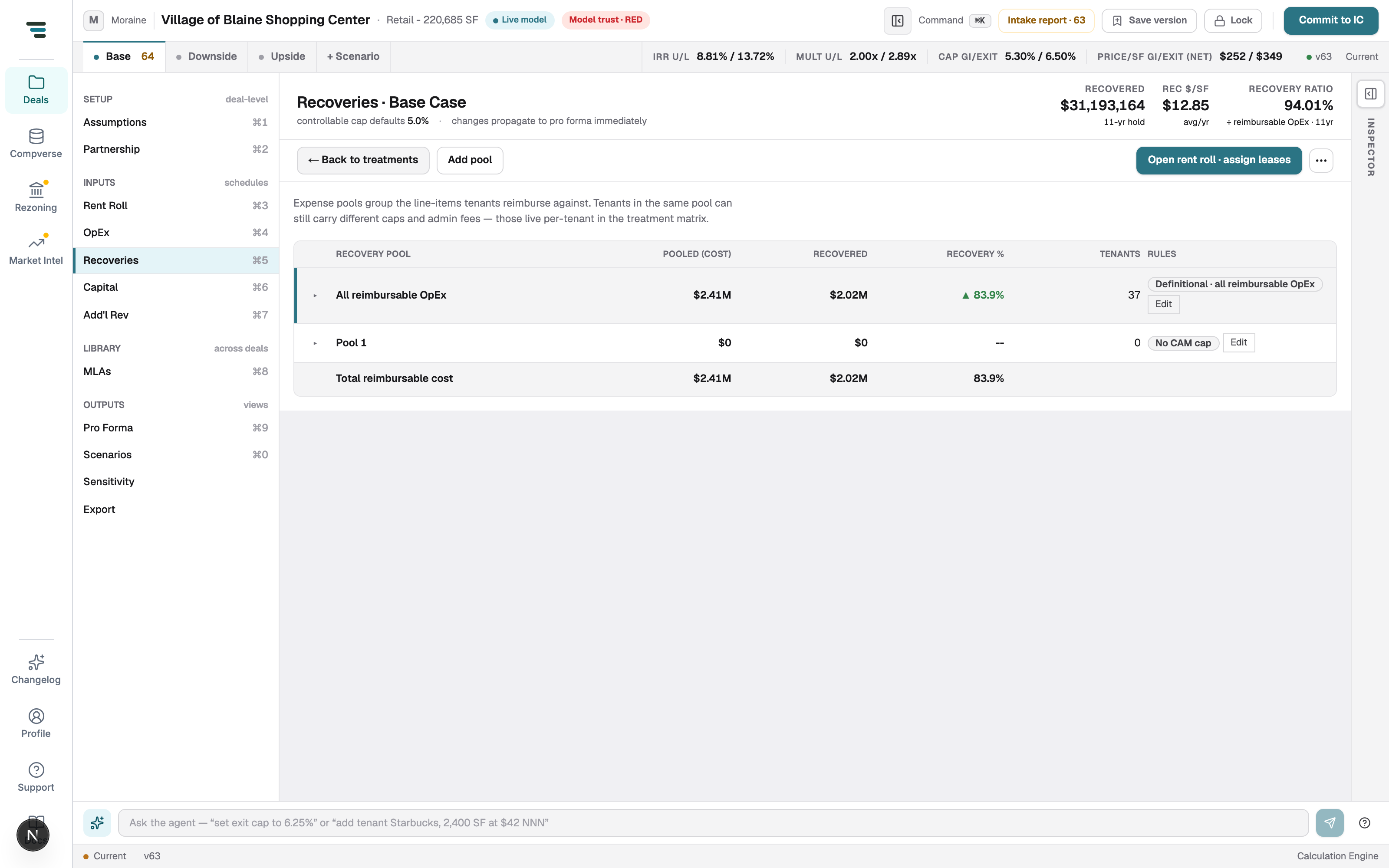Click Total reimbursable cost row
This screenshot has height=868, width=1389.
pyautogui.click(x=814, y=379)
